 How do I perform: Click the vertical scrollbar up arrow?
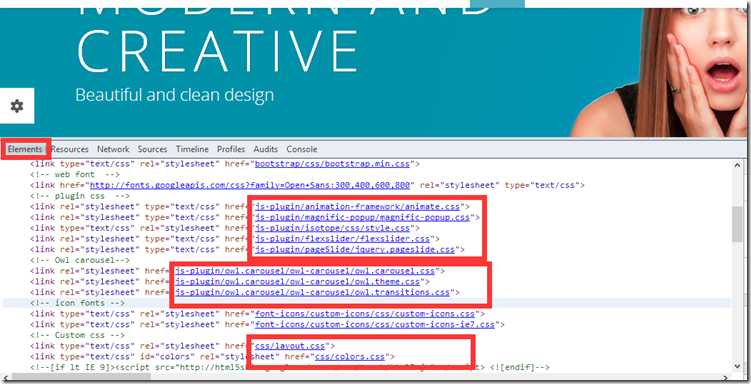737,165
